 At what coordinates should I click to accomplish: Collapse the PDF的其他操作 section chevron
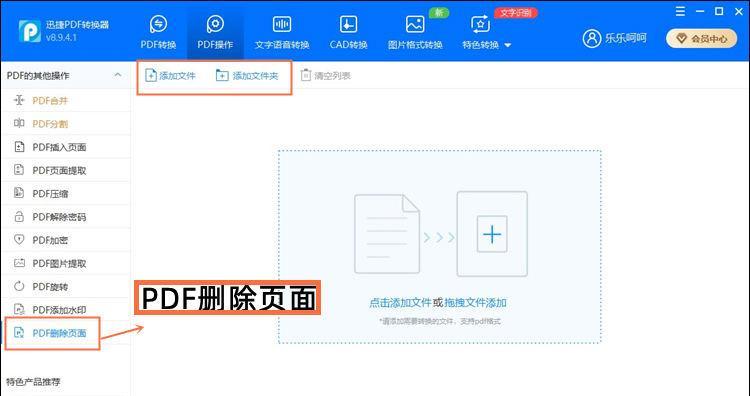pyautogui.click(x=118, y=75)
